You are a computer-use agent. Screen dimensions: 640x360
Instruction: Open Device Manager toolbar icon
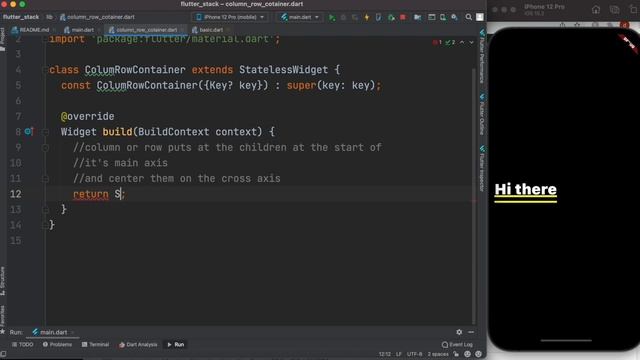click(443, 17)
